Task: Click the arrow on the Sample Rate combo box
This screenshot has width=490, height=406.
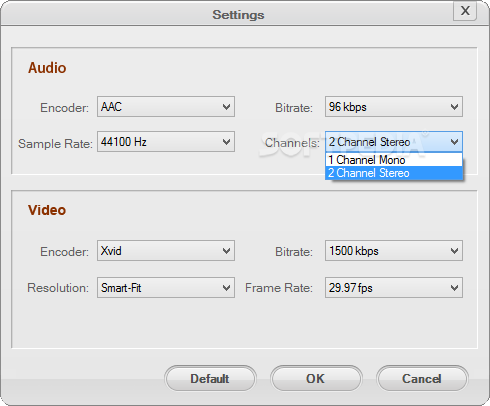Action: pyautogui.click(x=227, y=142)
